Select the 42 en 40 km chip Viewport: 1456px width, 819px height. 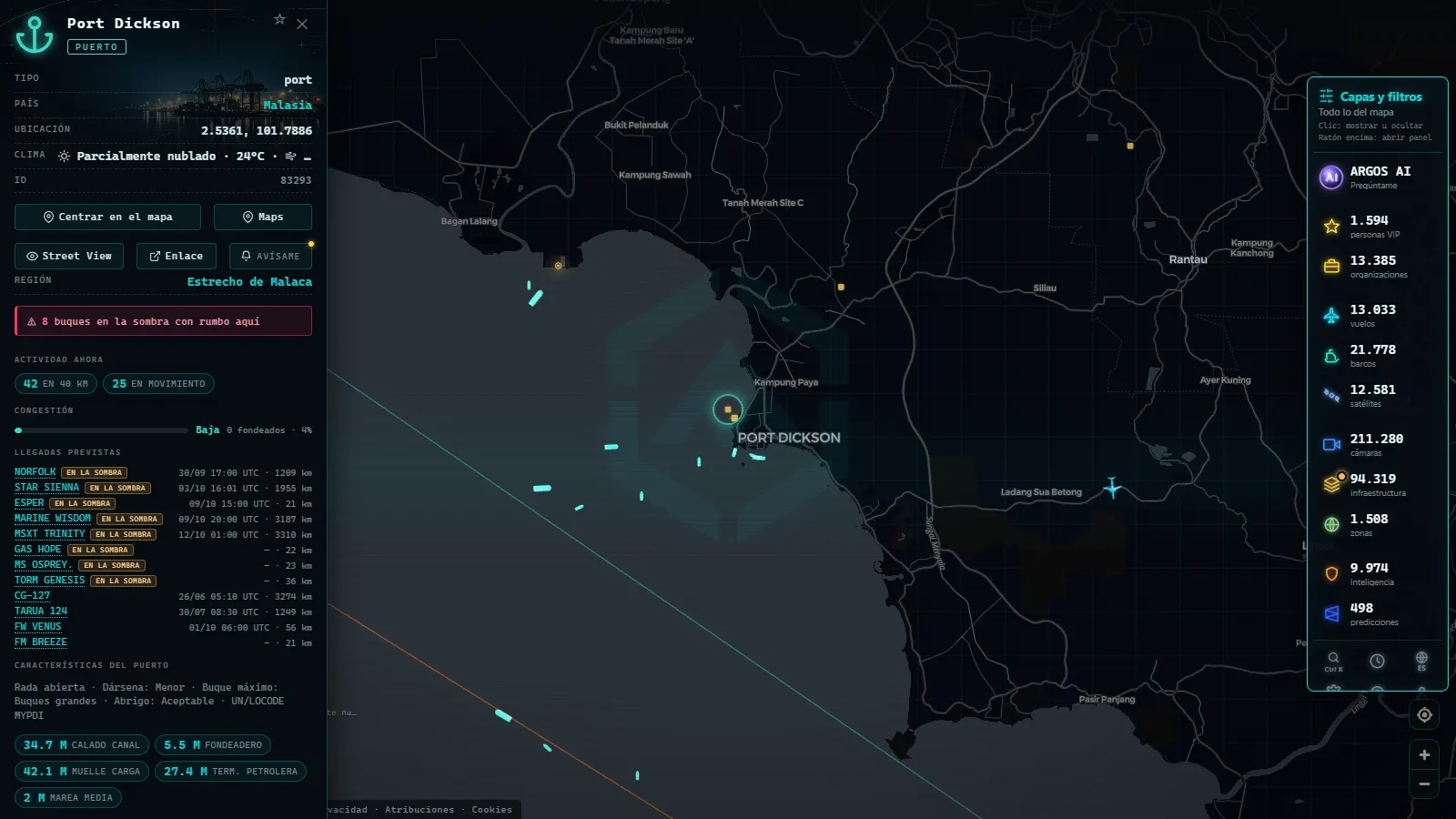coord(56,384)
